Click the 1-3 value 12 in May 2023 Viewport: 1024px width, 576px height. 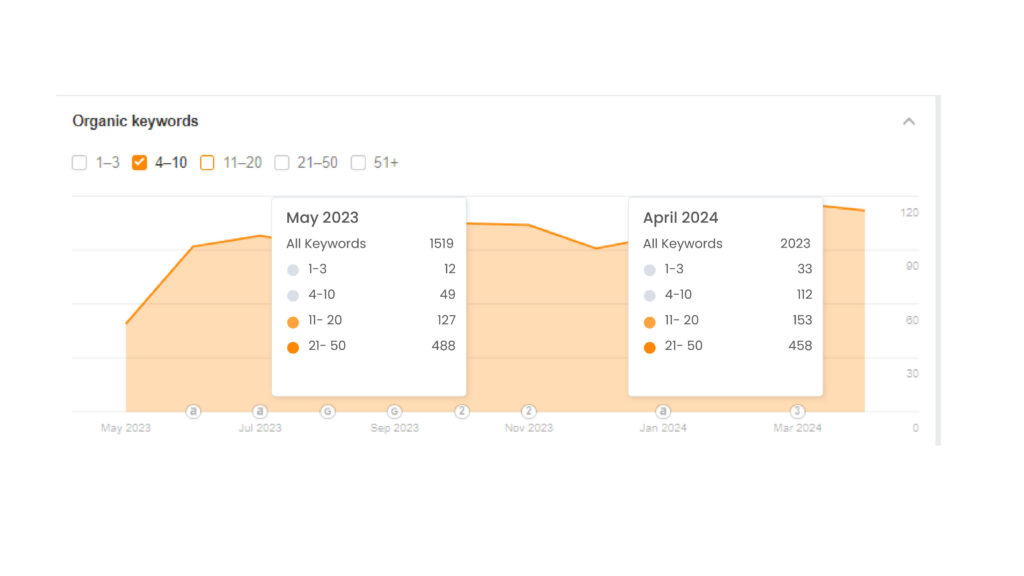click(449, 269)
